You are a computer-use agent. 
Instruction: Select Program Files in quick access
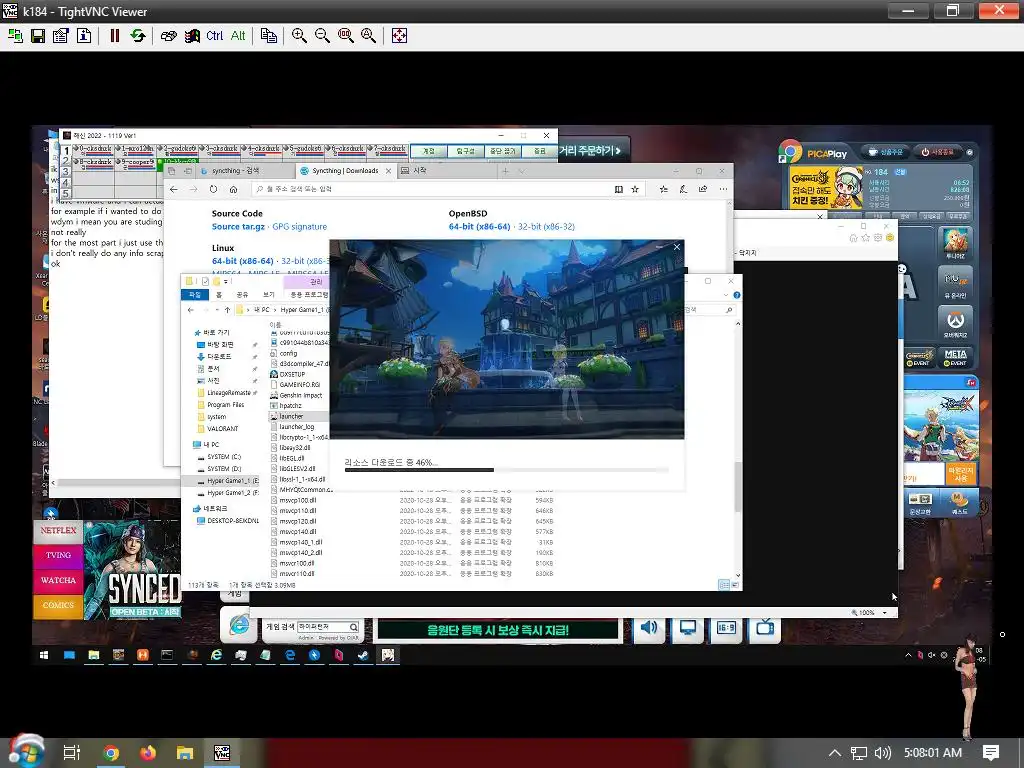click(x=225, y=405)
